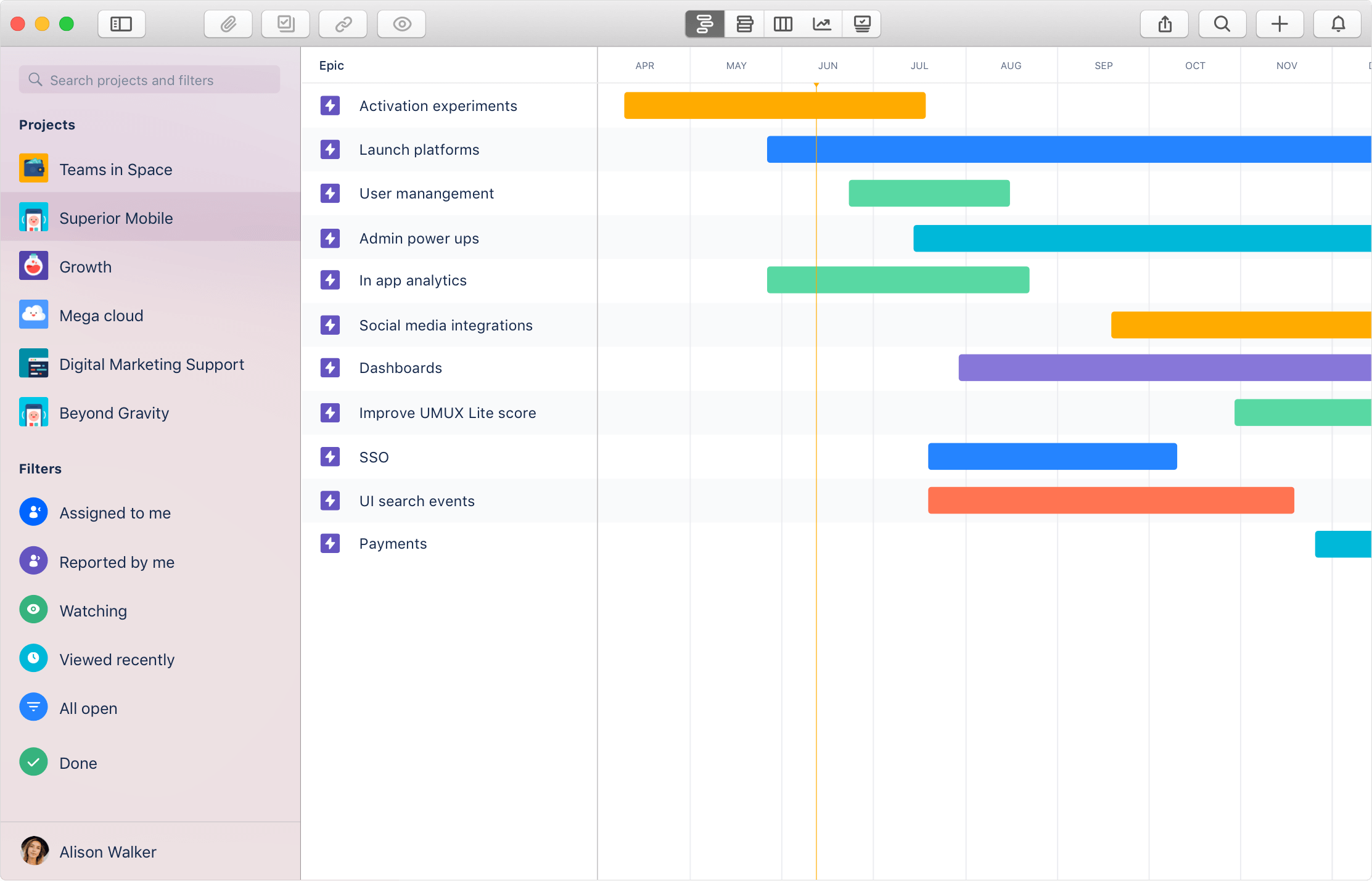The height and width of the screenshot is (881, 1372).
Task: Toggle the eye watch icon
Action: click(x=401, y=24)
